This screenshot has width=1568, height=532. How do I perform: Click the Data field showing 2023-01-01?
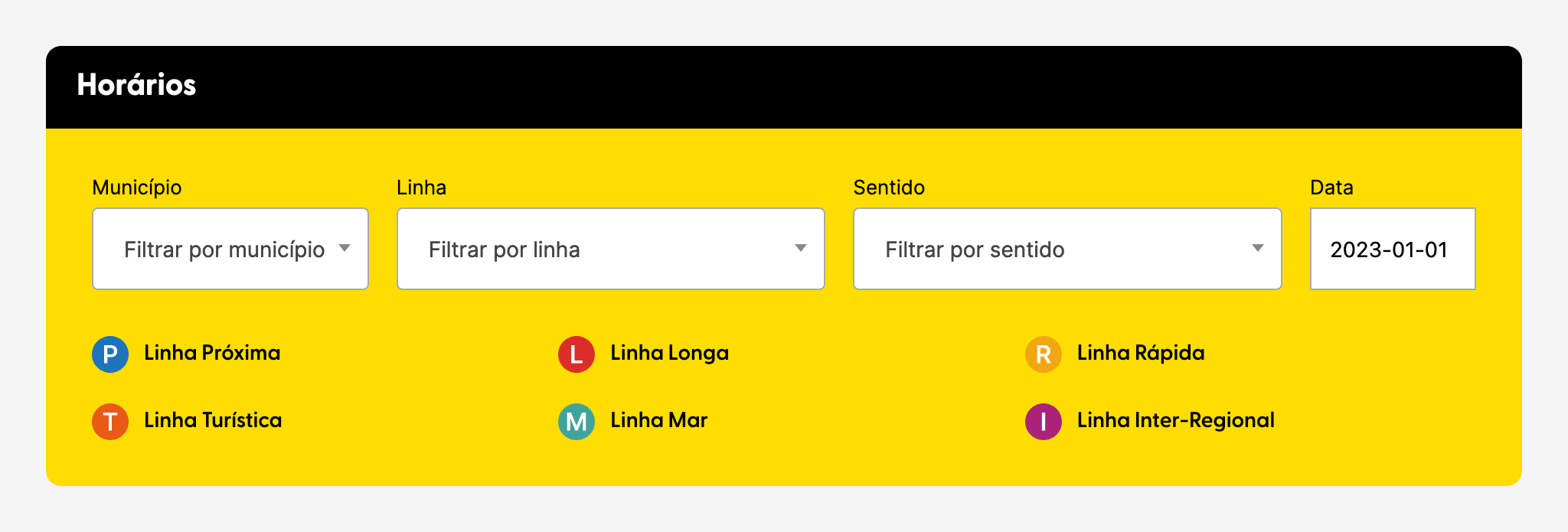[1393, 249]
